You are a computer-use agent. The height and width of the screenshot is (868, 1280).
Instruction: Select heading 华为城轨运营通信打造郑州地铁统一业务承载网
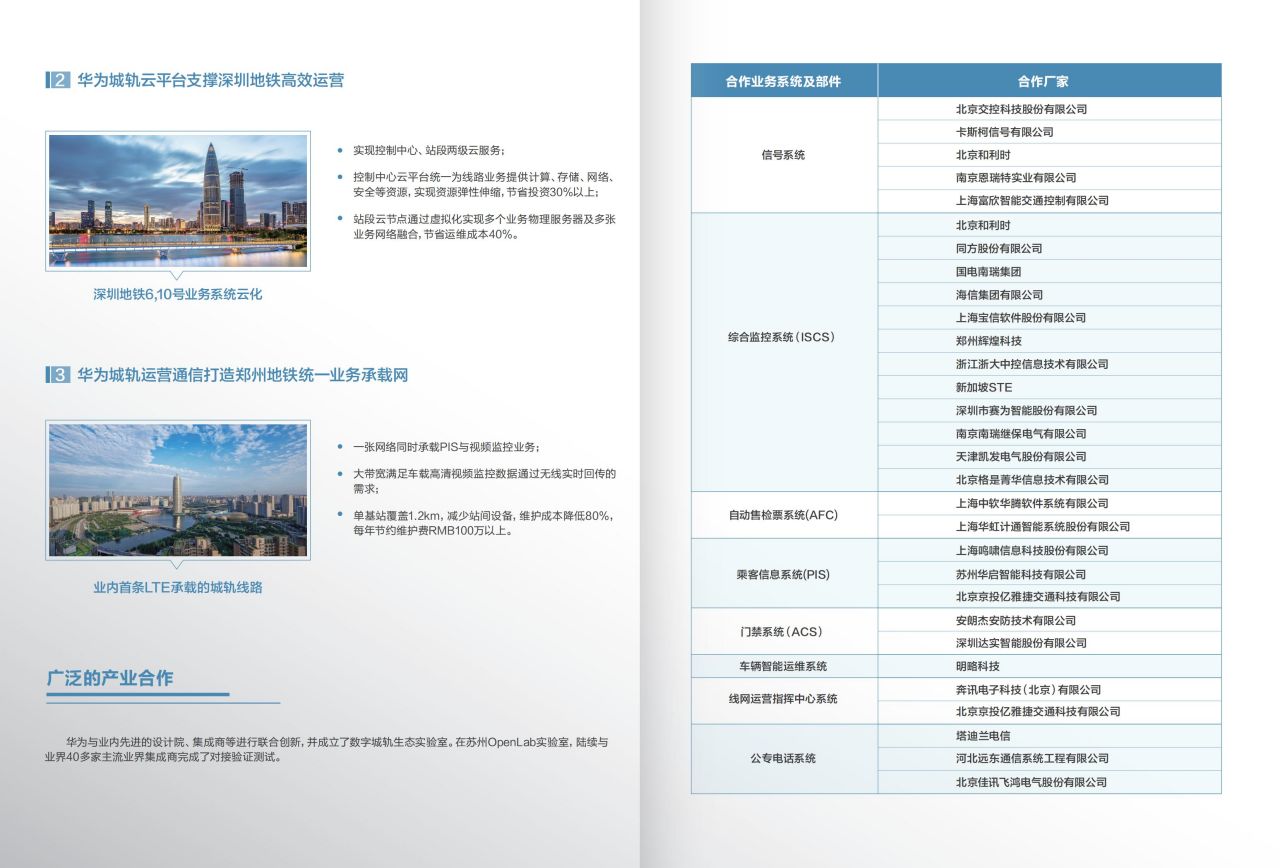pos(243,375)
